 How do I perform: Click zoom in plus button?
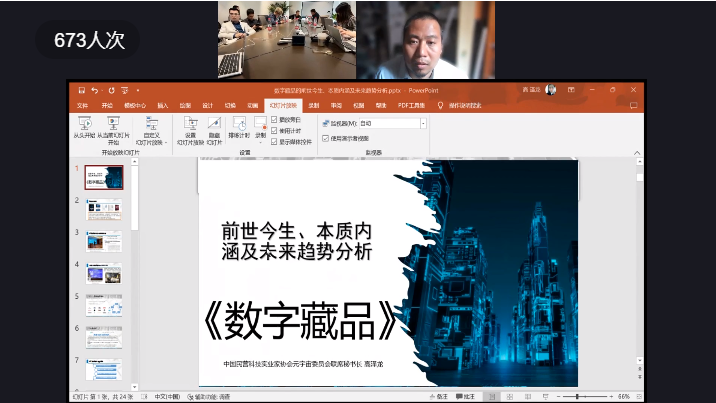point(611,397)
